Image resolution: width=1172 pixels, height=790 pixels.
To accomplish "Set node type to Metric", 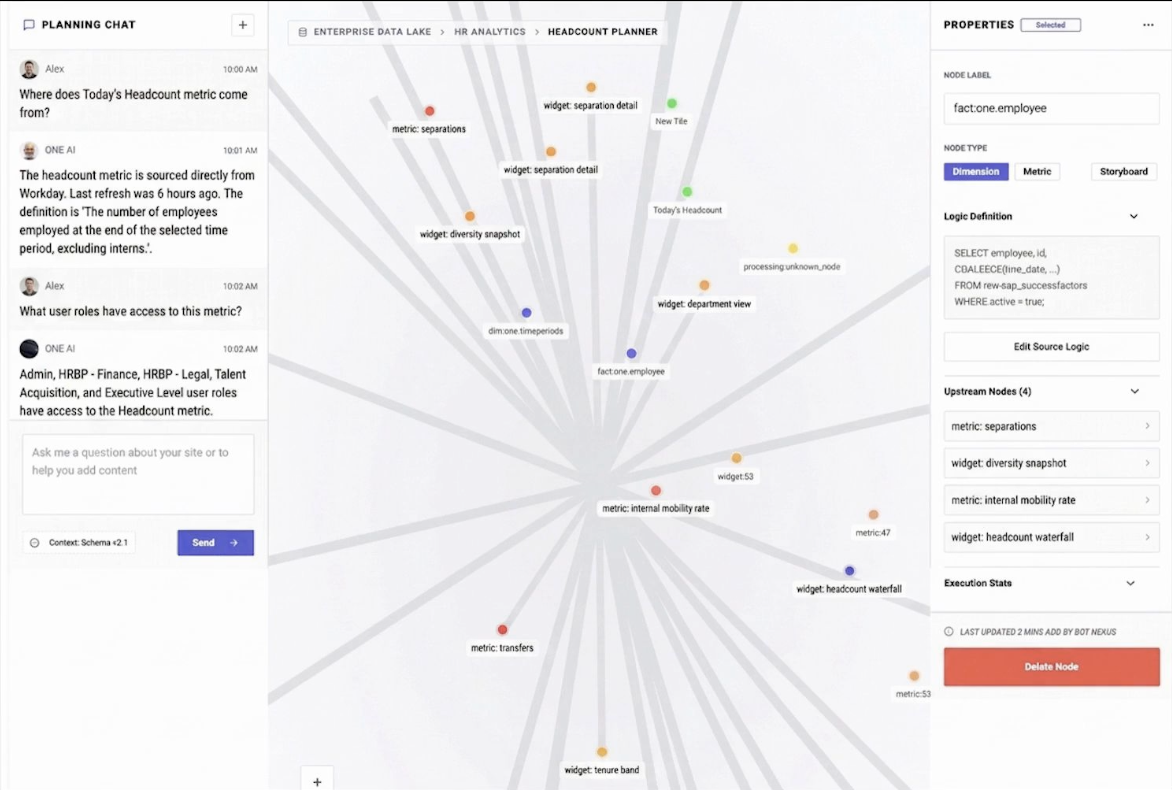I will [x=1037, y=171].
